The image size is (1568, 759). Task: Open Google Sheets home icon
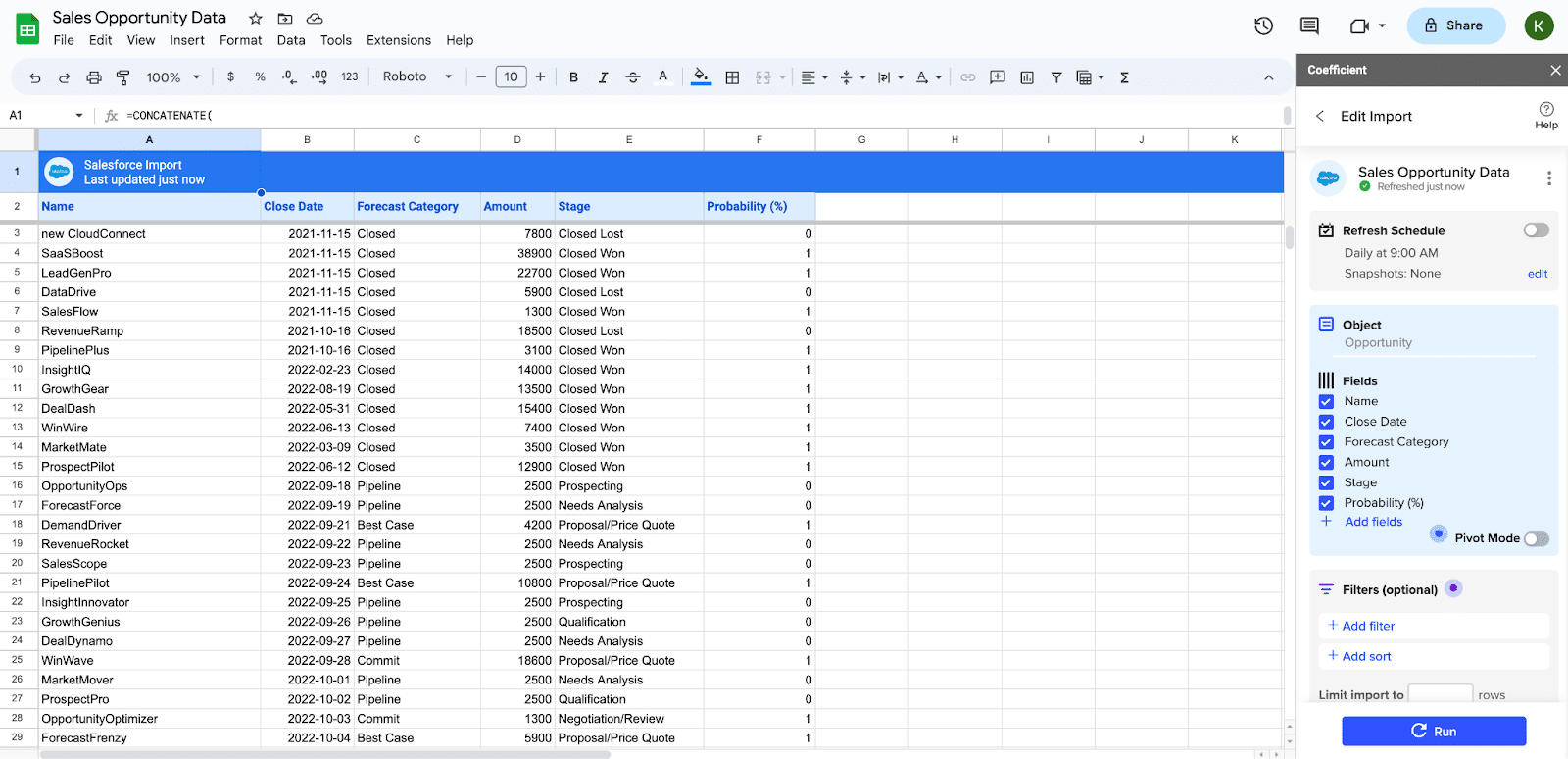coord(27,28)
